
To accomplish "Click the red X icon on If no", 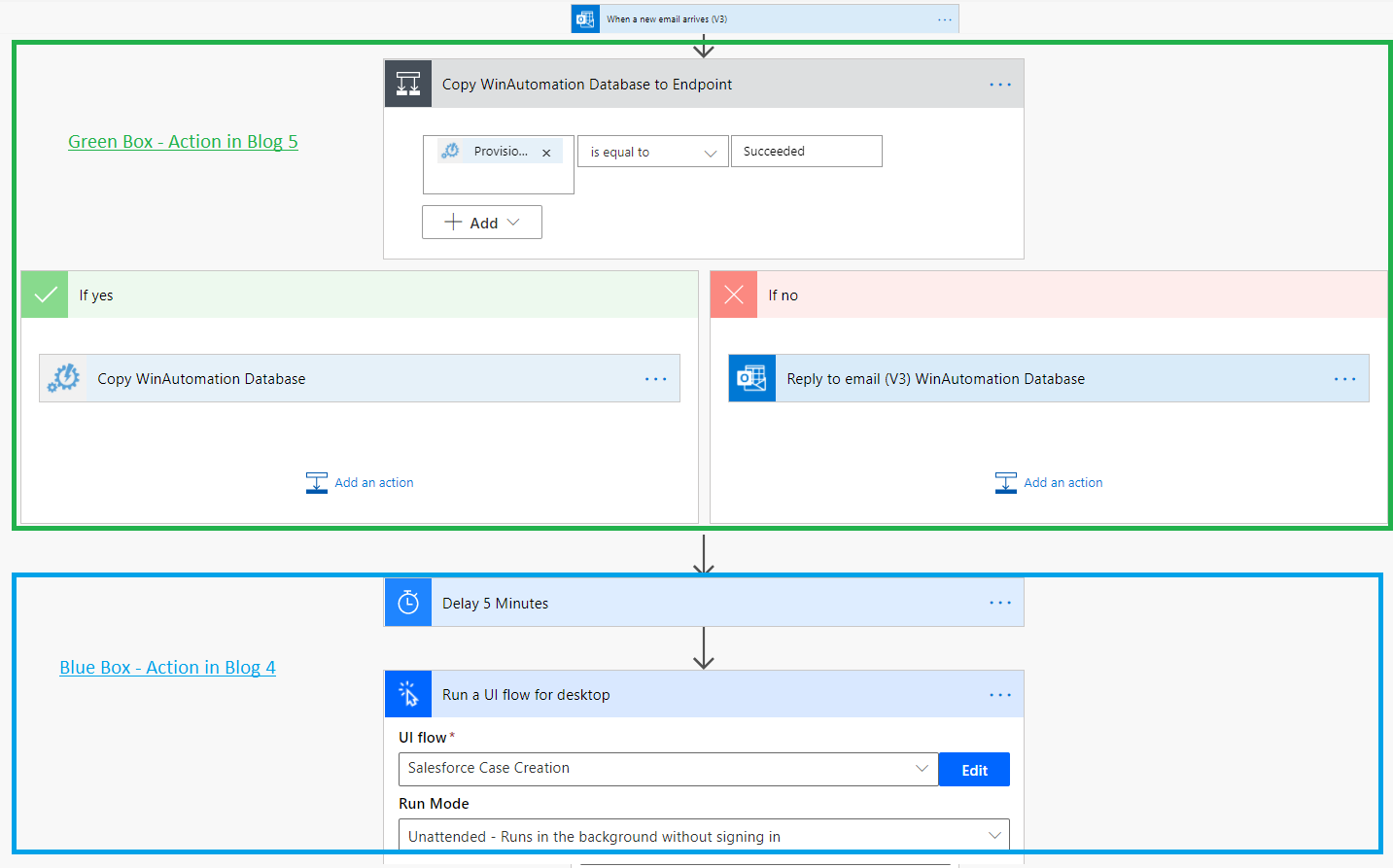I will [734, 295].
